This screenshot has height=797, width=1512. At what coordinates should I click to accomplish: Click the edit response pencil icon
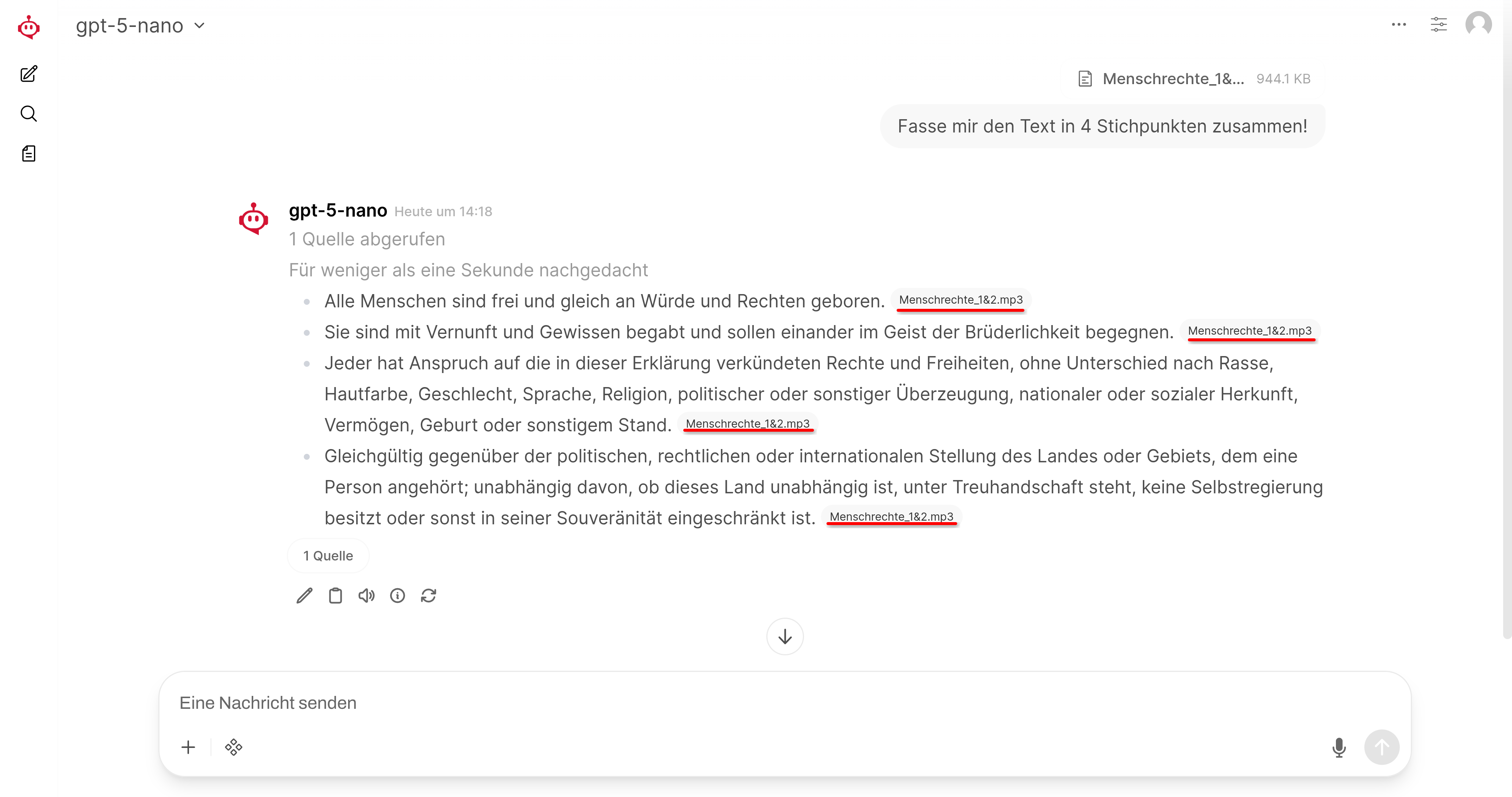[304, 596]
